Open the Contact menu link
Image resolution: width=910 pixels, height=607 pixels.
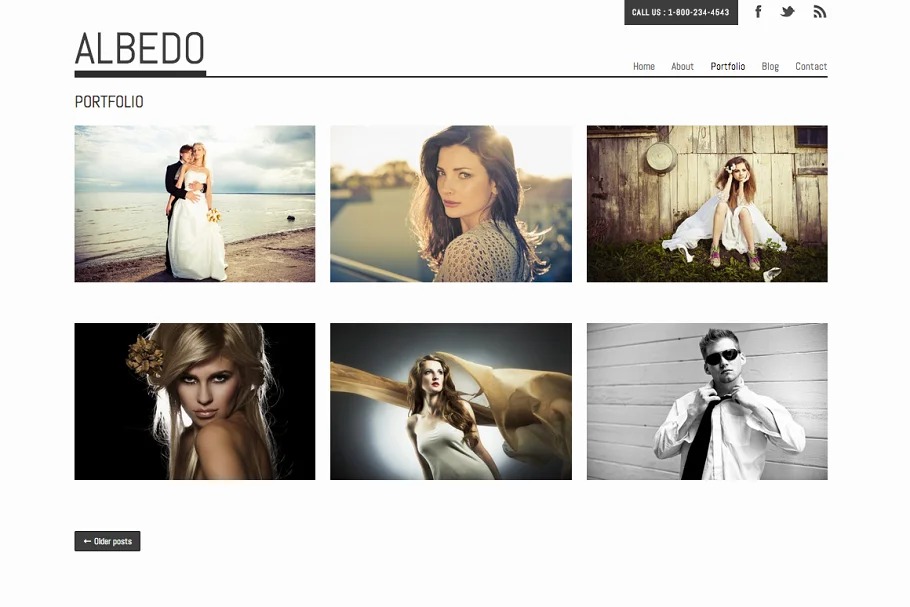coord(811,67)
